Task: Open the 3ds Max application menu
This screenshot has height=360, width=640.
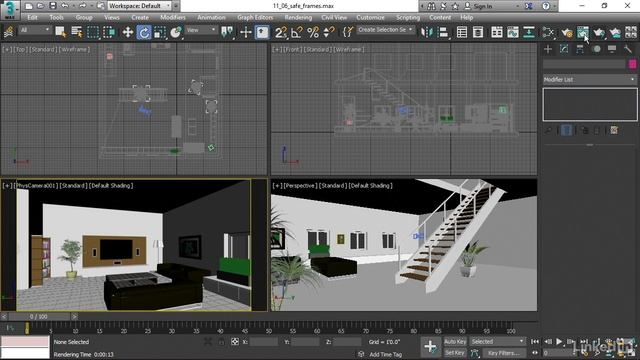Action: pyautogui.click(x=10, y=10)
